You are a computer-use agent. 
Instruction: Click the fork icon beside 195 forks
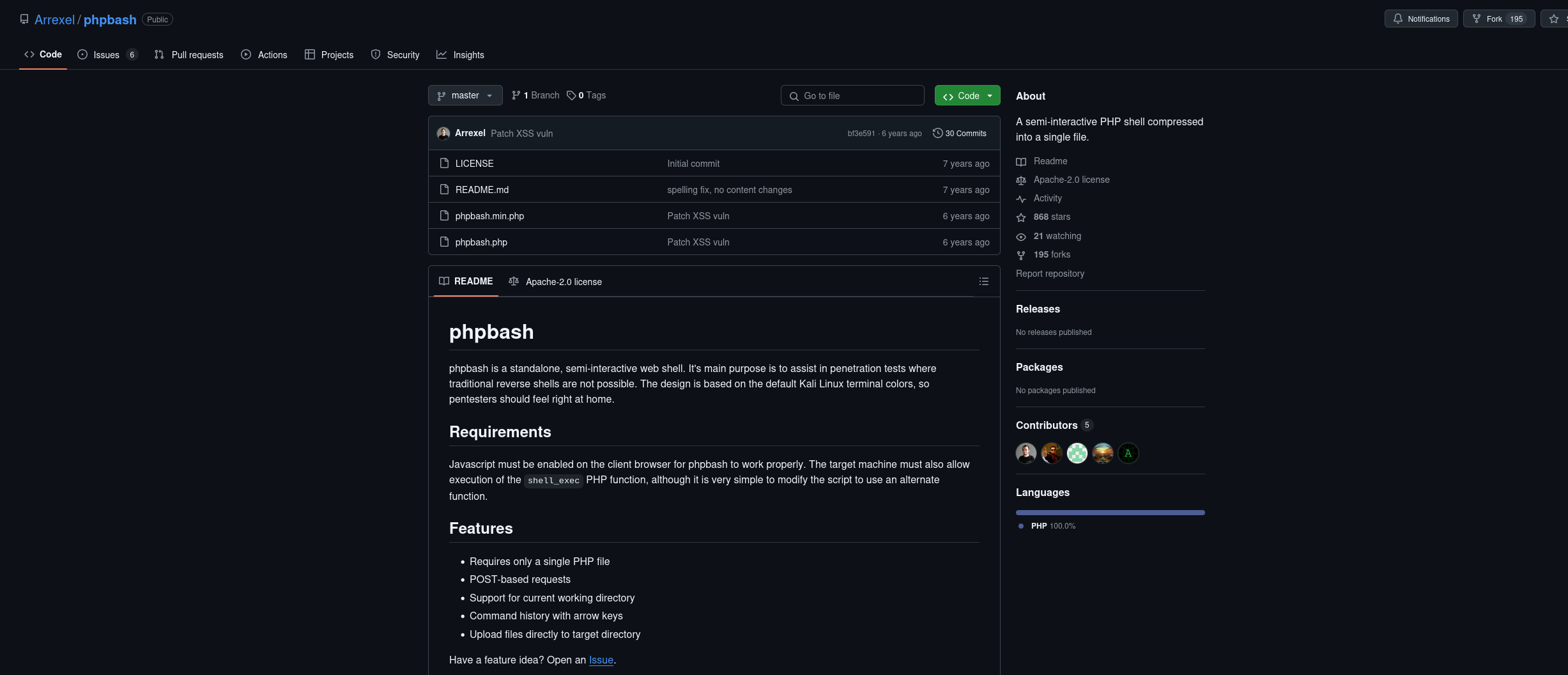point(1021,255)
